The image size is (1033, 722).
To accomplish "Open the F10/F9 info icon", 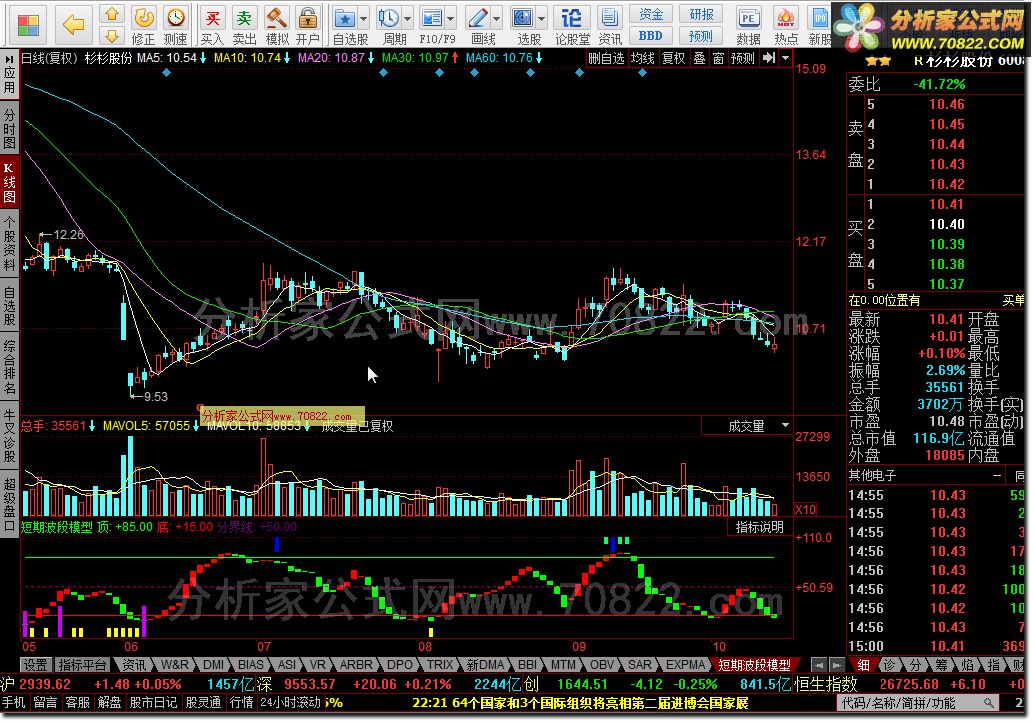I will click(x=432, y=18).
